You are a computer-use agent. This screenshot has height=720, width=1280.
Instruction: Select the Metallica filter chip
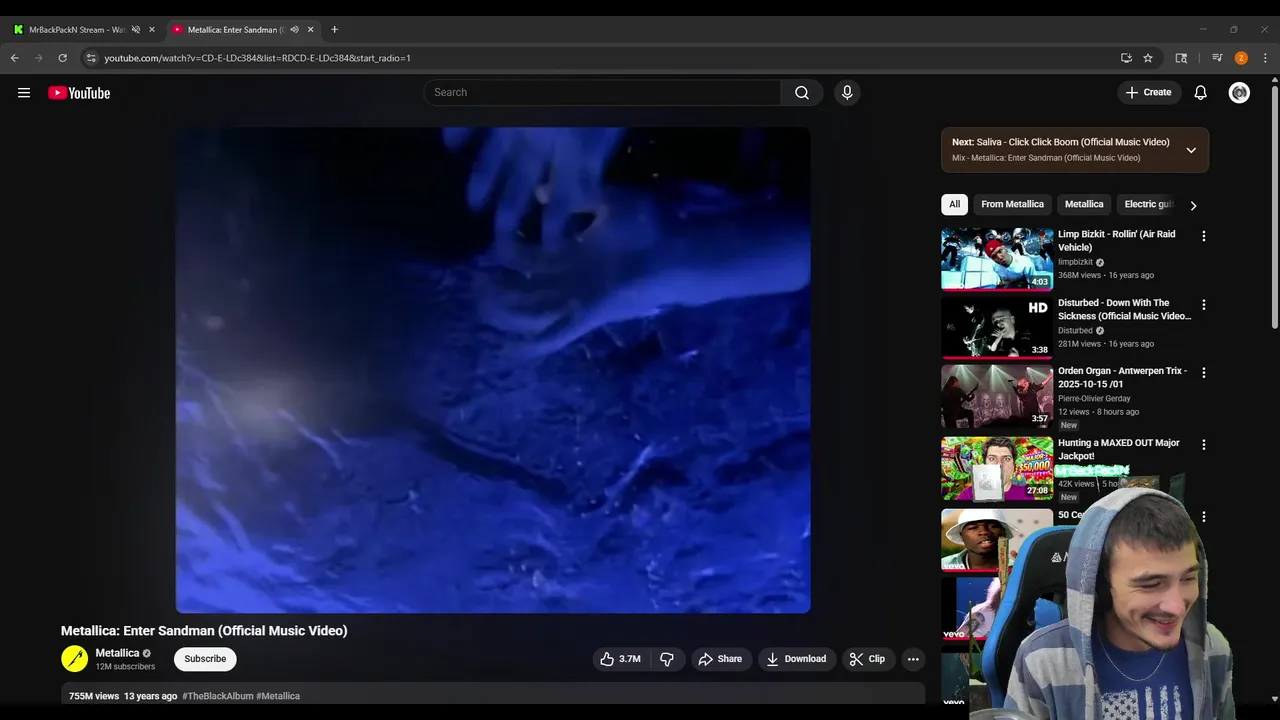(1084, 204)
